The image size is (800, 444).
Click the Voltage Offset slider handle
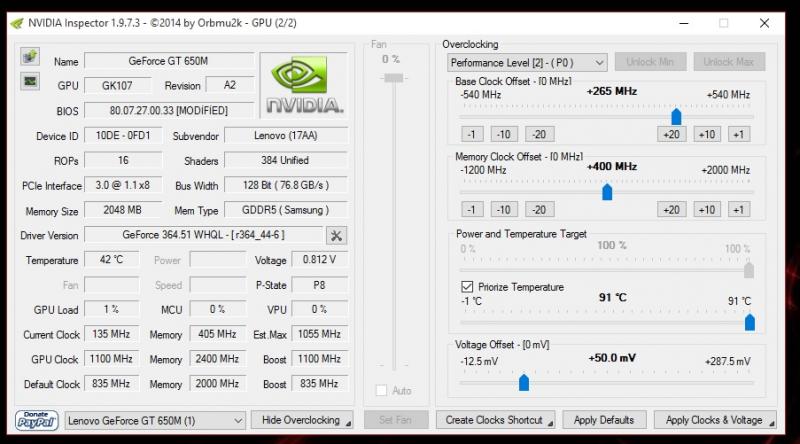[523, 382]
